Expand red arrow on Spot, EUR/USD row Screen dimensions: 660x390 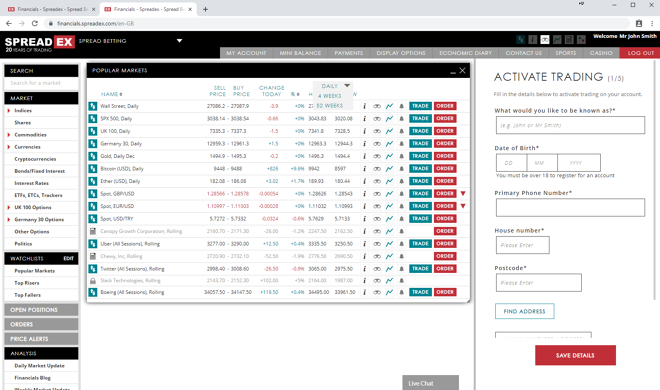pos(463,206)
